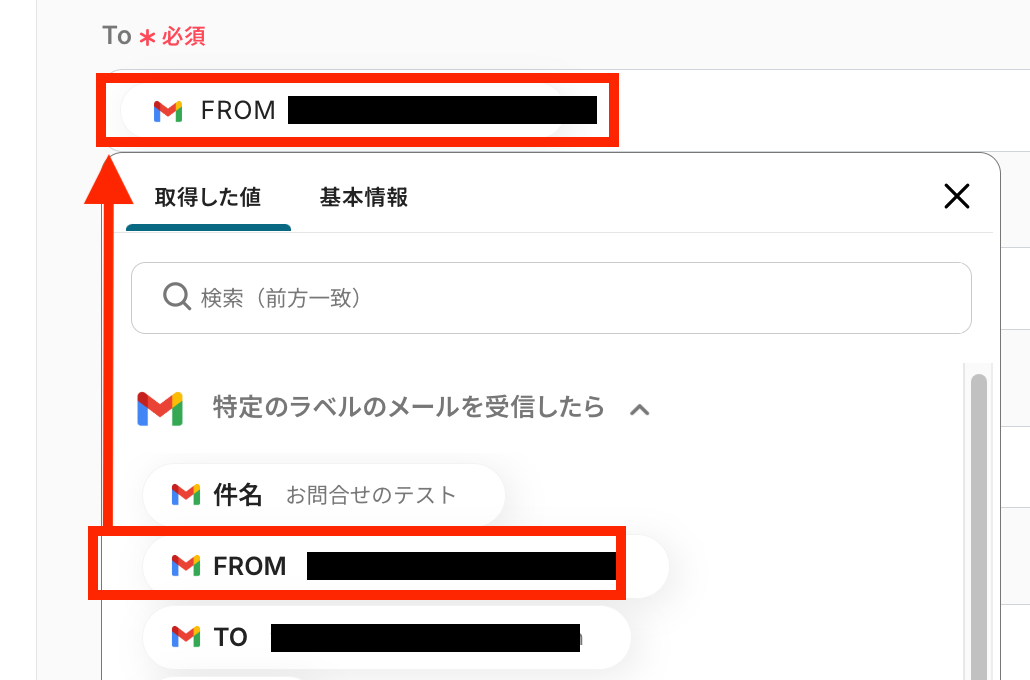The height and width of the screenshot is (680, 1030).
Task: Close the value picker panel with X
Action: [957, 197]
